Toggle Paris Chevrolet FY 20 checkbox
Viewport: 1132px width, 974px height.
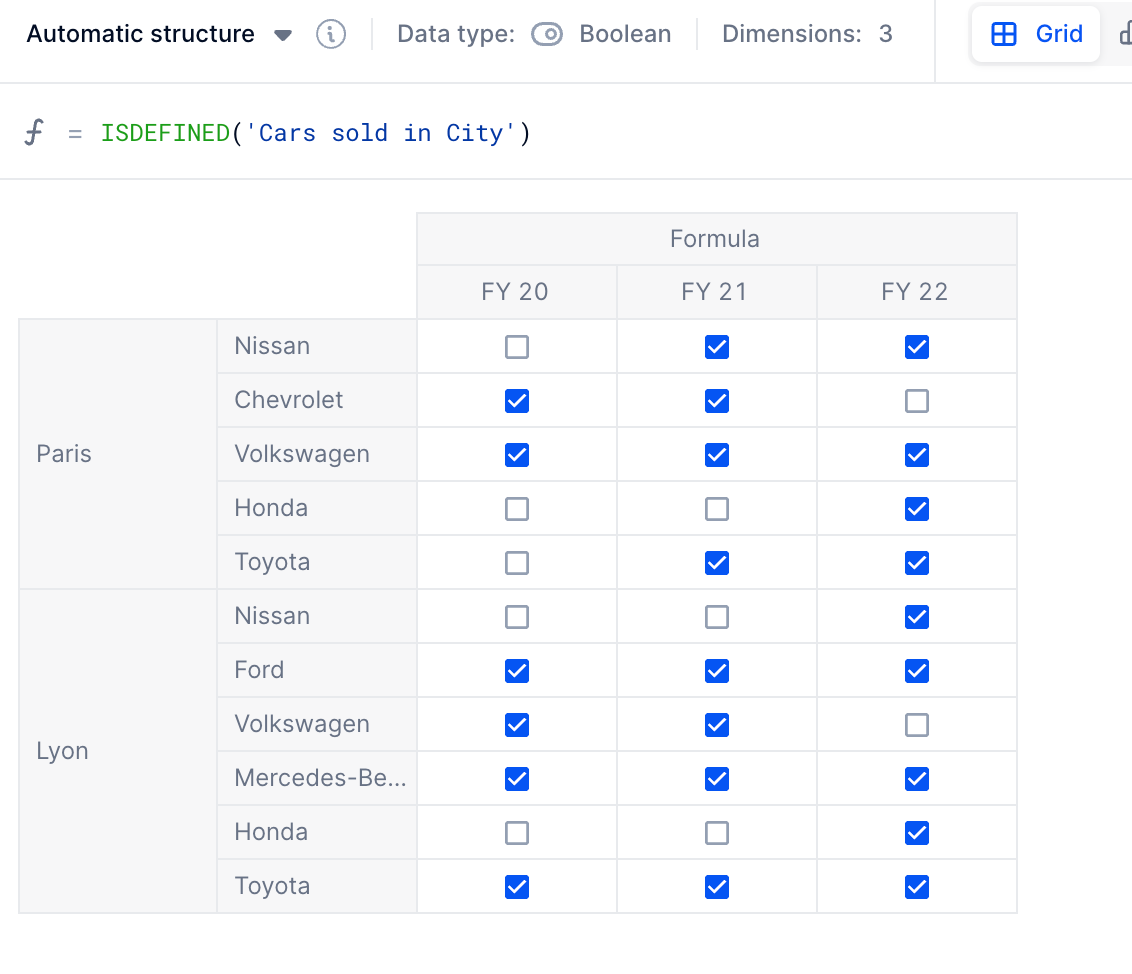pyautogui.click(x=517, y=401)
